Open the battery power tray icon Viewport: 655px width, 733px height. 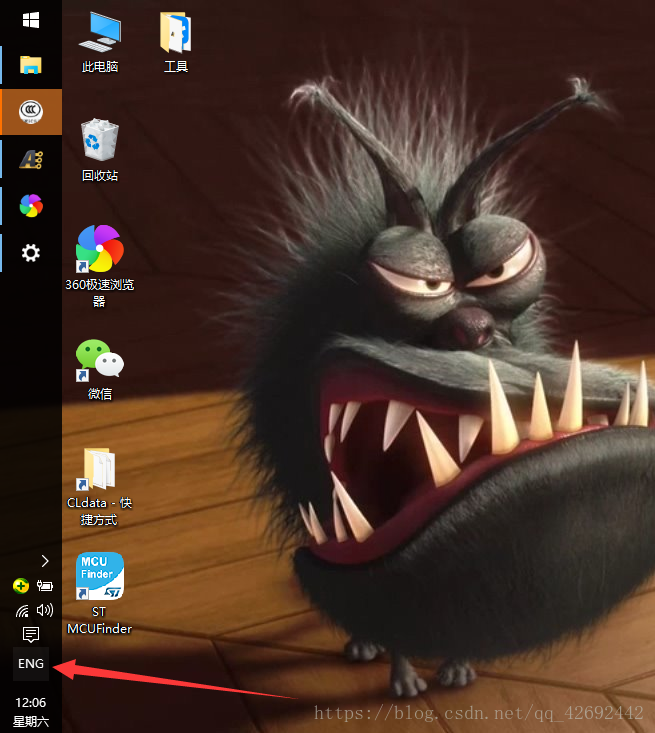45,586
